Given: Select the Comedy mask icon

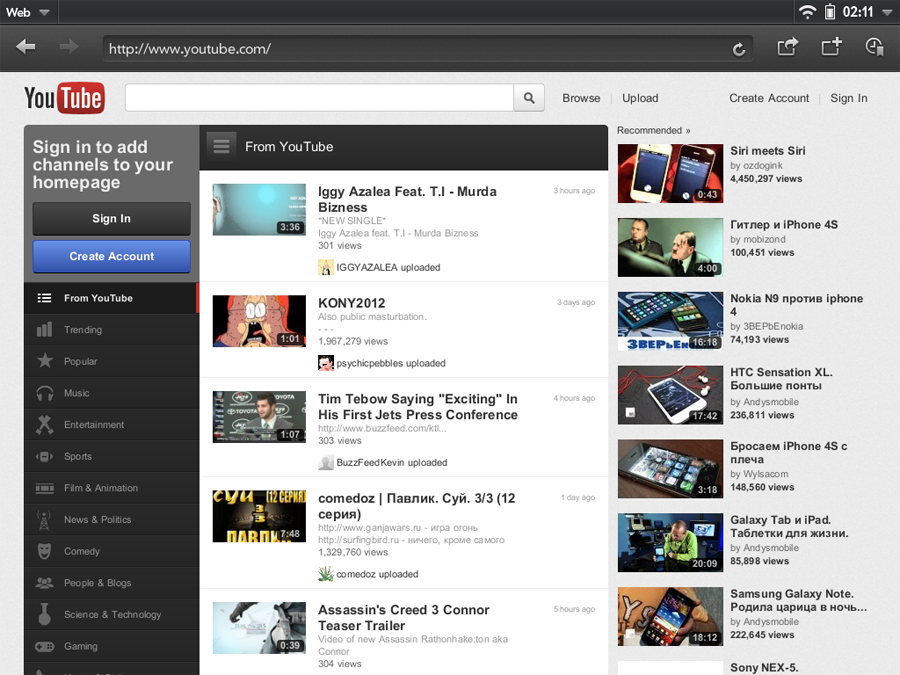Looking at the screenshot, I should 44,551.
